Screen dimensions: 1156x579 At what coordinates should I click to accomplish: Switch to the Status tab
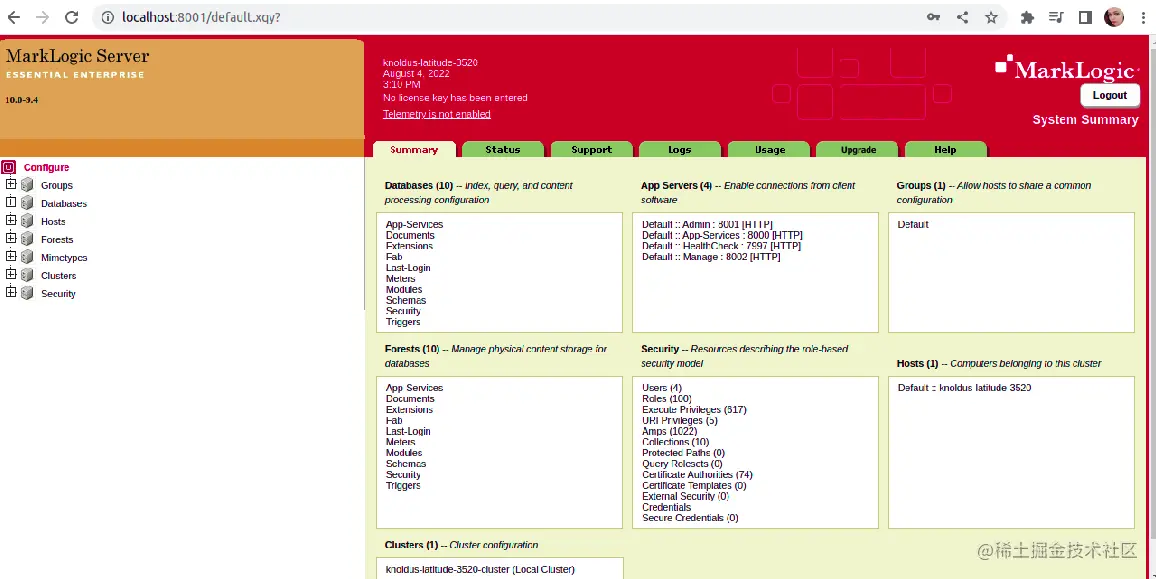click(502, 149)
